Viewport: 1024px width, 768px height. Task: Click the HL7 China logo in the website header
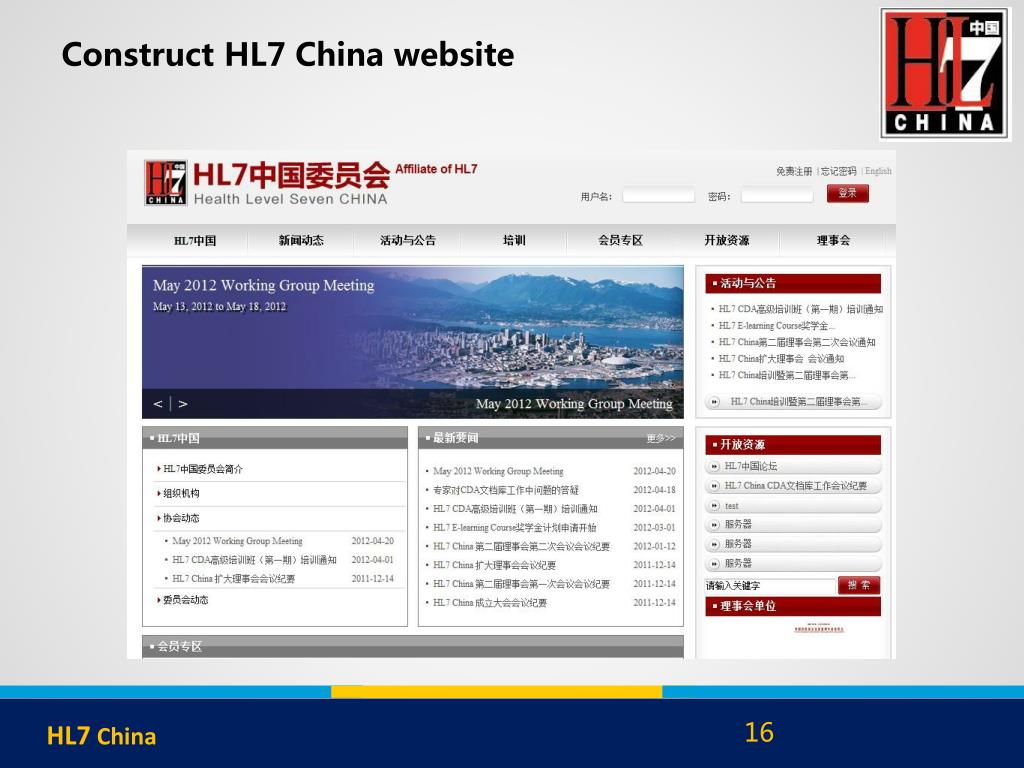[x=166, y=183]
